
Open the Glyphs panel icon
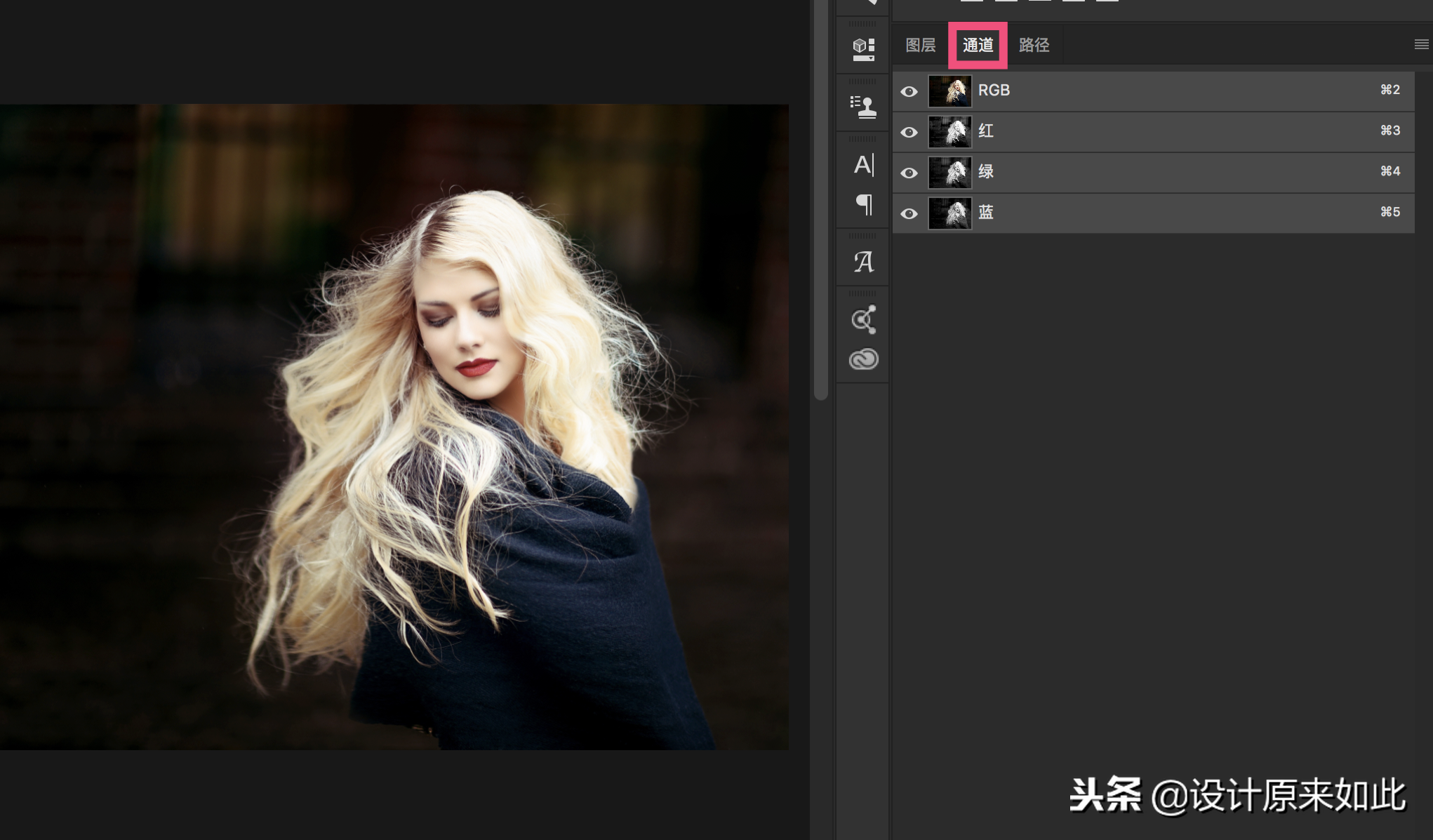[863, 262]
